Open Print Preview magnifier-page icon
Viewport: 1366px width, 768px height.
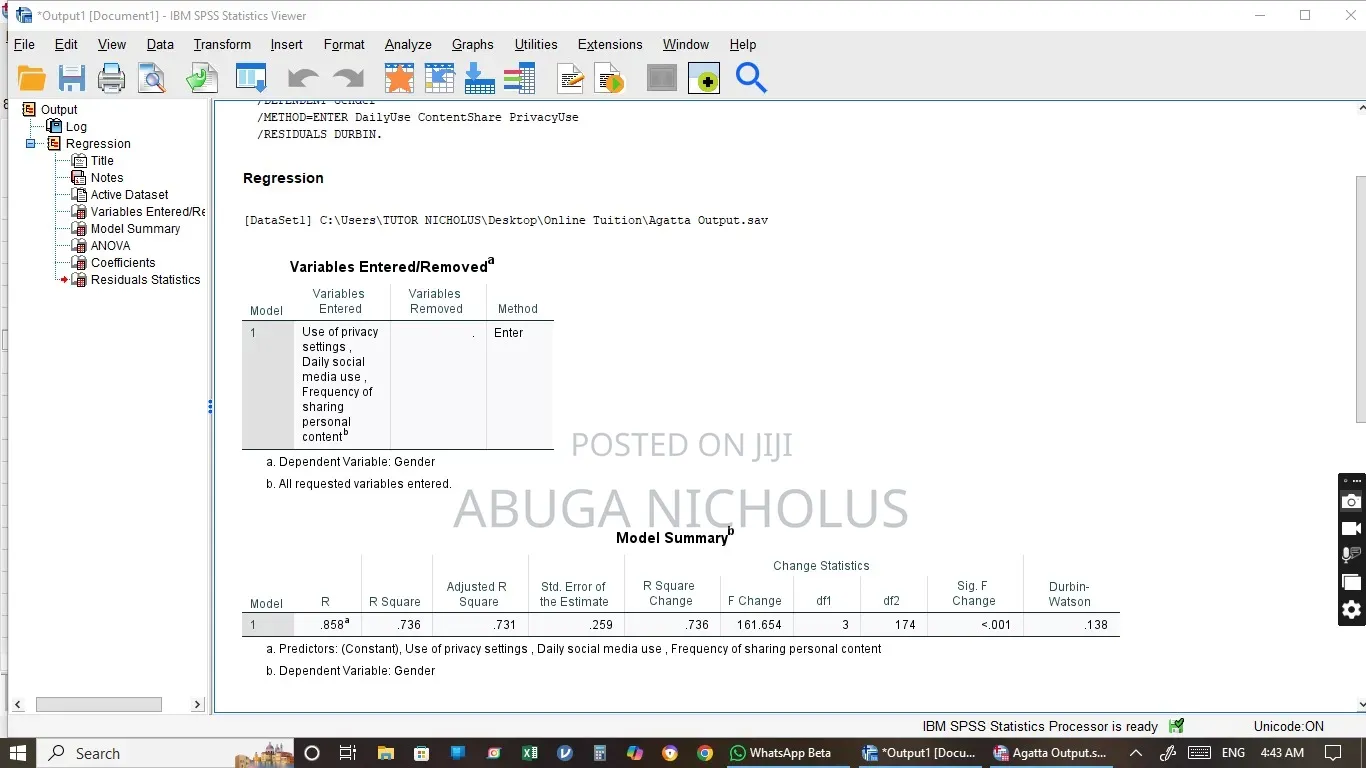coord(152,78)
